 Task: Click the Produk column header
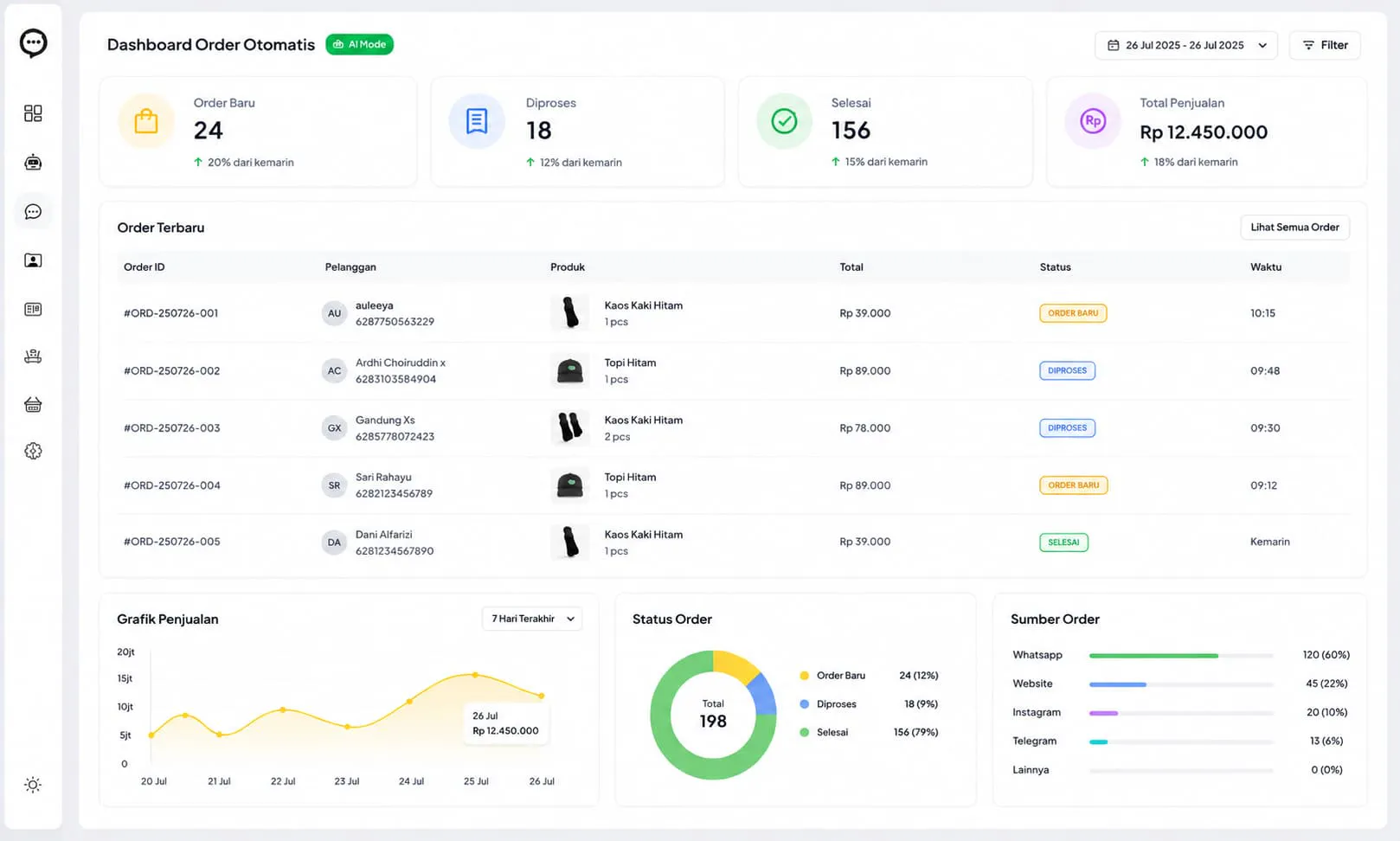click(x=568, y=267)
